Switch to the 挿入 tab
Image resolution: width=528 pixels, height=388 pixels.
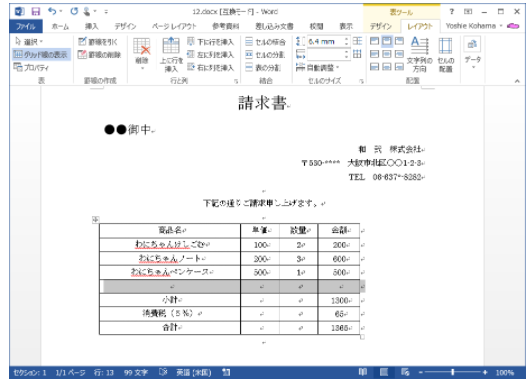pos(91,26)
